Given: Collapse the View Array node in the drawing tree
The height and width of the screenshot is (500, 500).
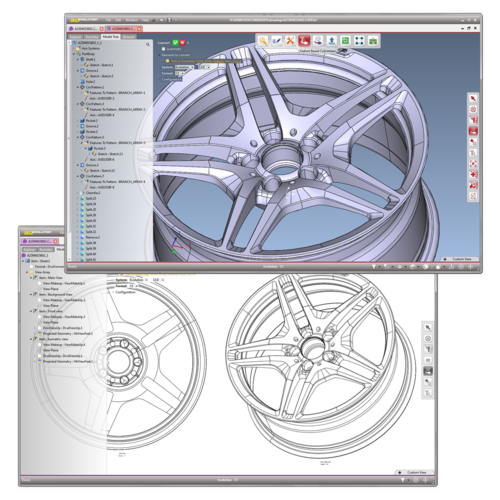Looking at the screenshot, I should click(x=27, y=272).
